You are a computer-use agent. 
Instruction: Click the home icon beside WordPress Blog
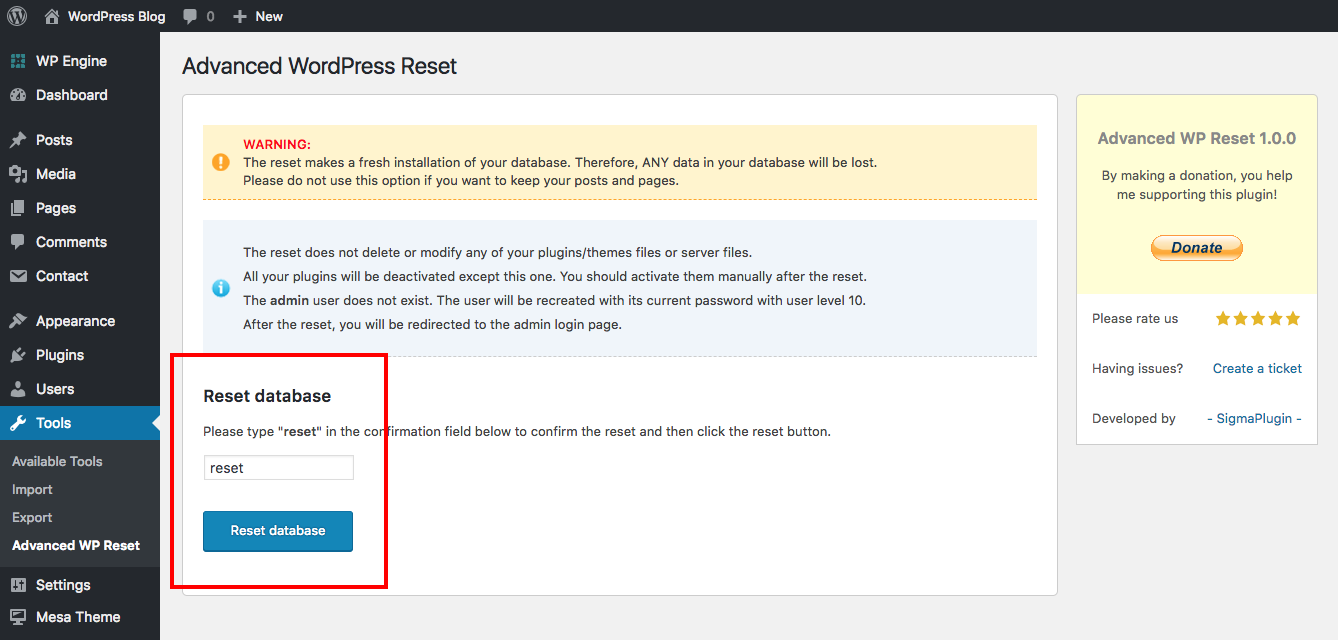pyautogui.click(x=52, y=16)
